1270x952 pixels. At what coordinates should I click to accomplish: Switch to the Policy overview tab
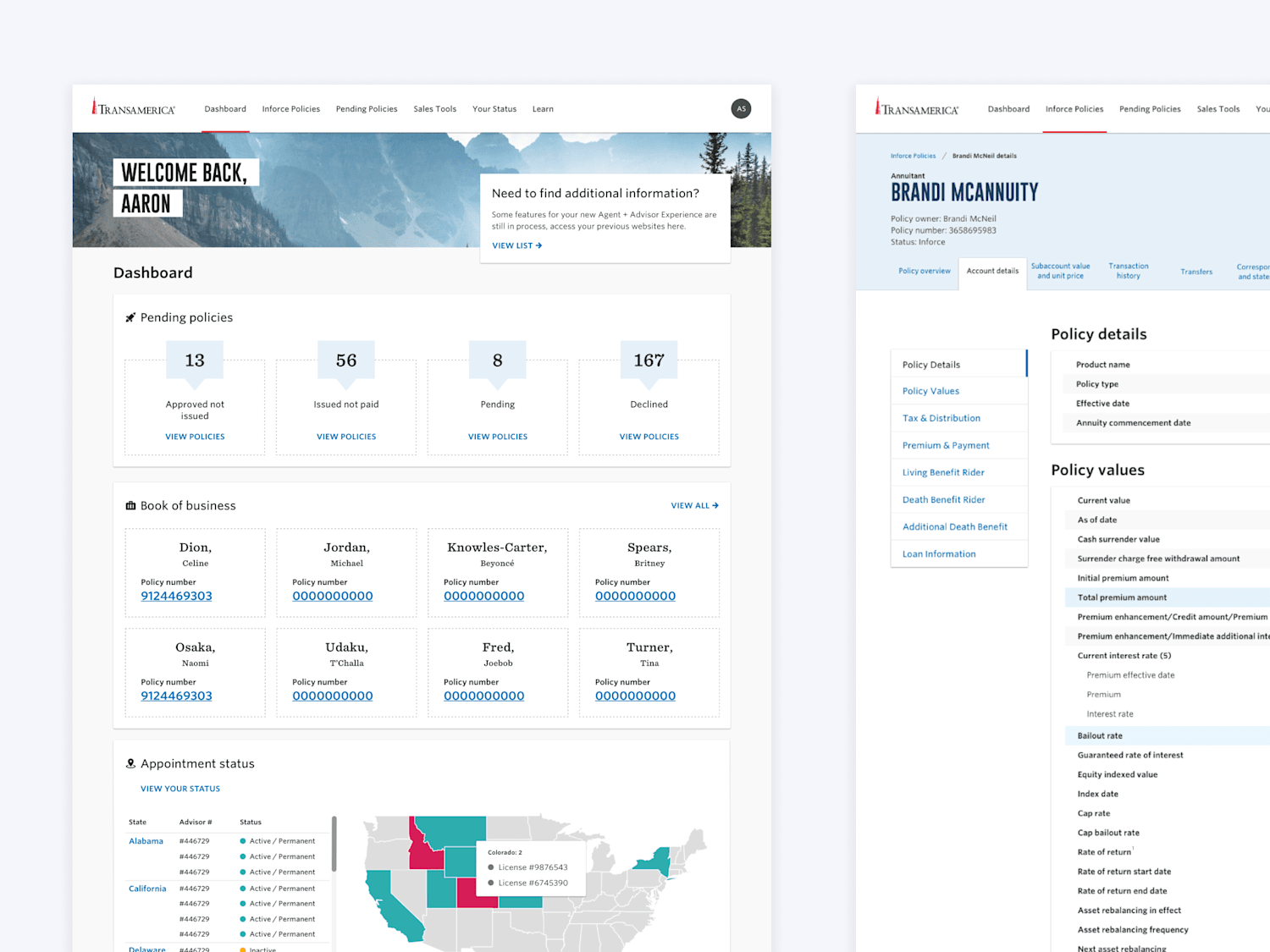(925, 271)
